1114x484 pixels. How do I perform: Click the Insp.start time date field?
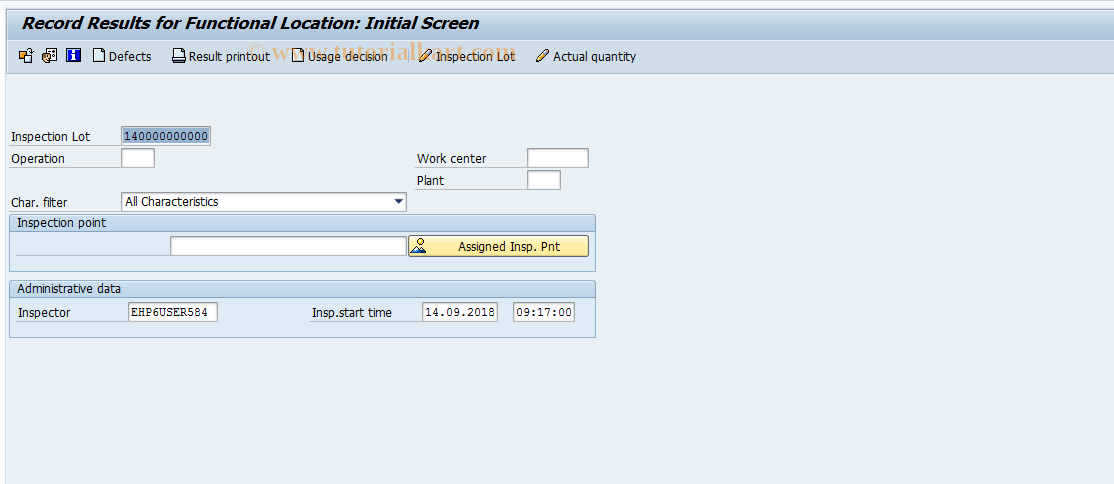(x=460, y=312)
